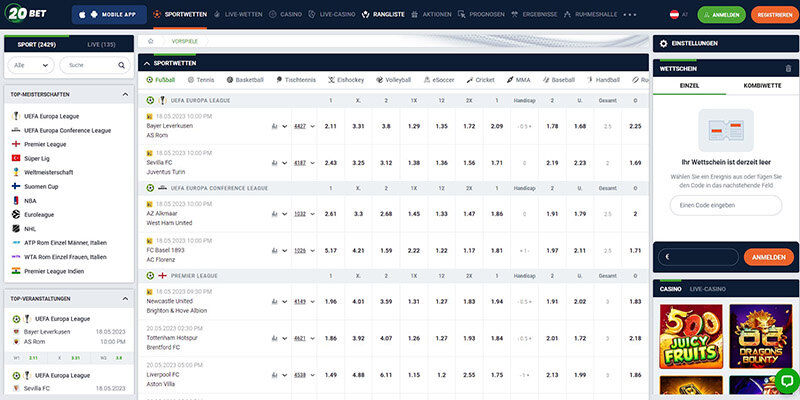Collapse the Top-Veranstaltungen panel

[125, 298]
